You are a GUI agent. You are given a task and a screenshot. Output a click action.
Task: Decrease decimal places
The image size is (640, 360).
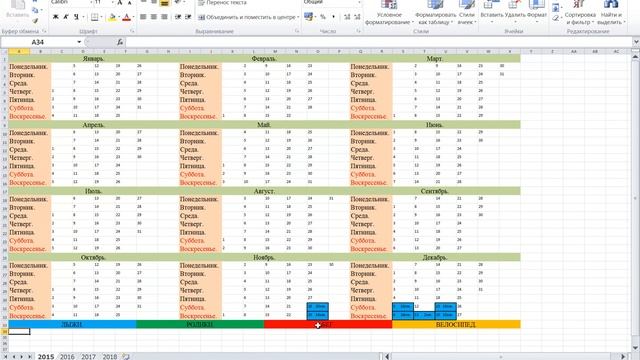click(x=357, y=17)
